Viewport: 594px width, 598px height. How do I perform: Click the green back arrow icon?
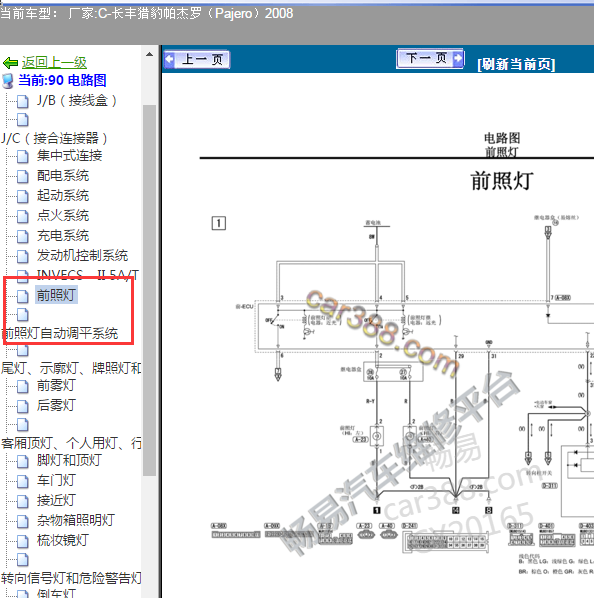10,63
